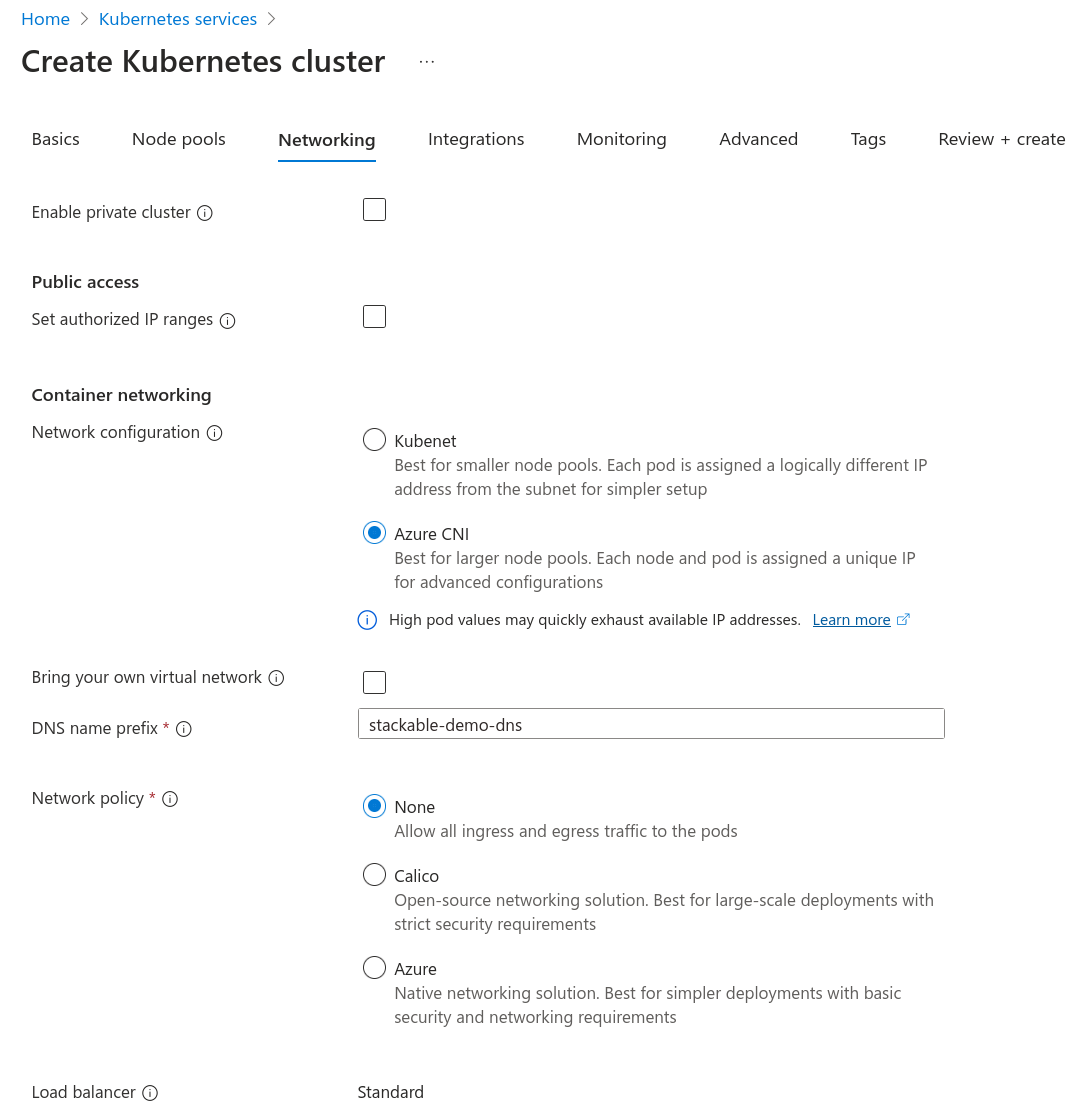1089x1115 pixels.
Task: Switch to the Node pools tab
Action: tap(179, 139)
